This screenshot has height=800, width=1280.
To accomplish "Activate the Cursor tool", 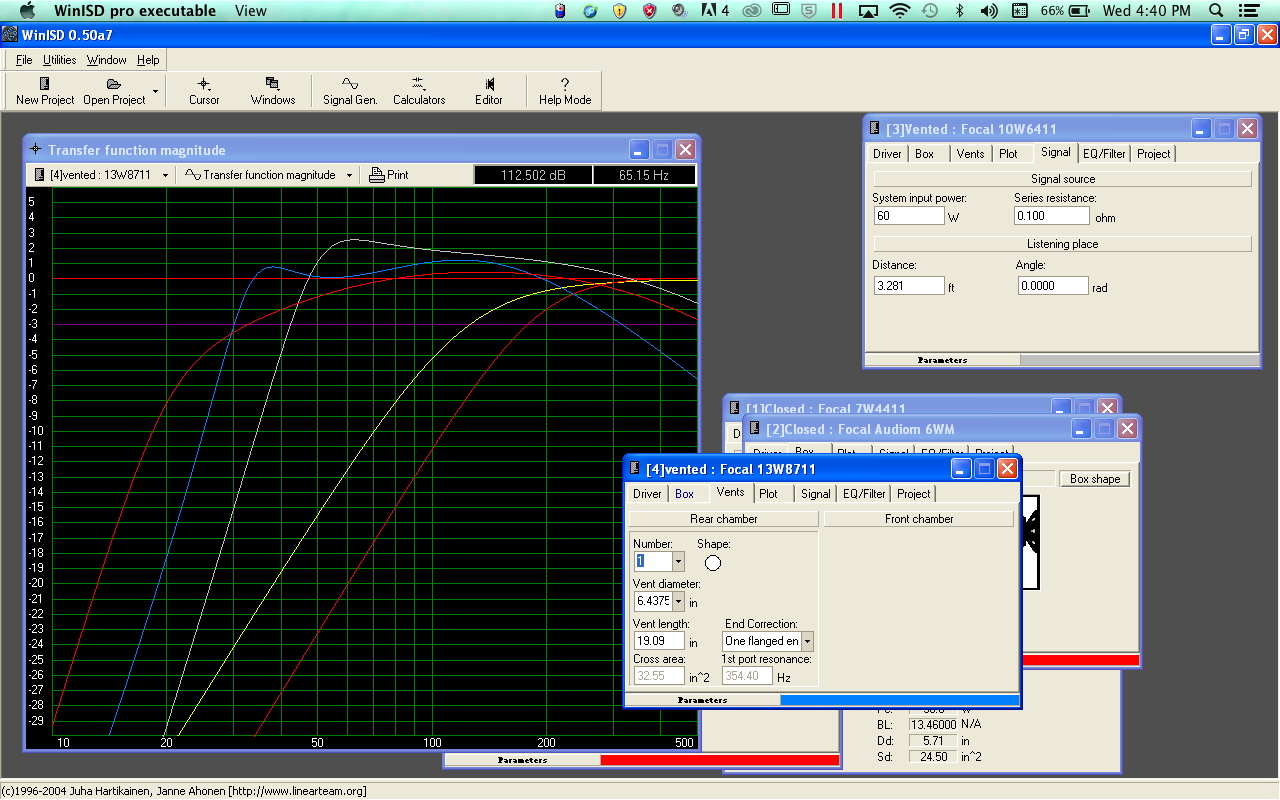I will (x=204, y=91).
